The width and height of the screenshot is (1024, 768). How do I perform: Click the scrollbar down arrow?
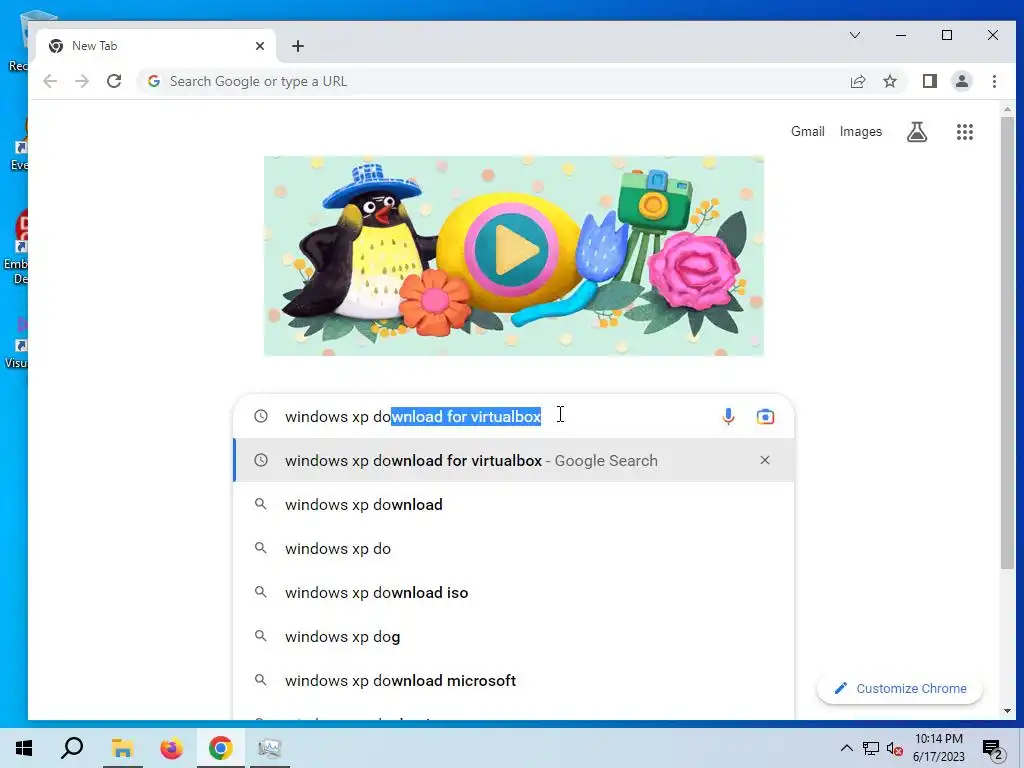coord(1007,711)
